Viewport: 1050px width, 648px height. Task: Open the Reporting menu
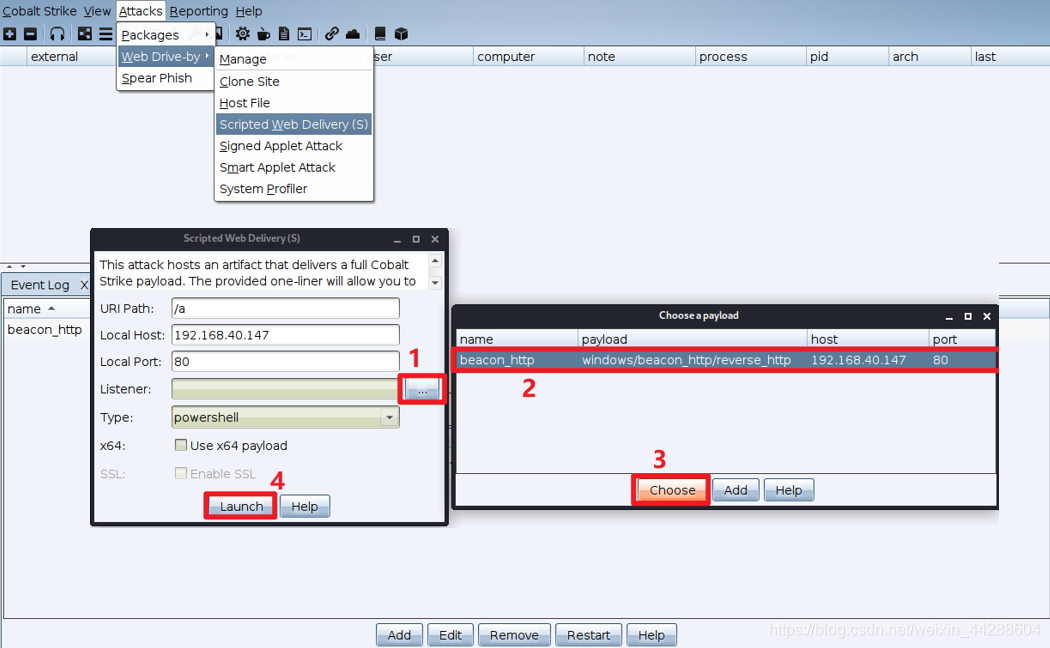click(x=198, y=11)
